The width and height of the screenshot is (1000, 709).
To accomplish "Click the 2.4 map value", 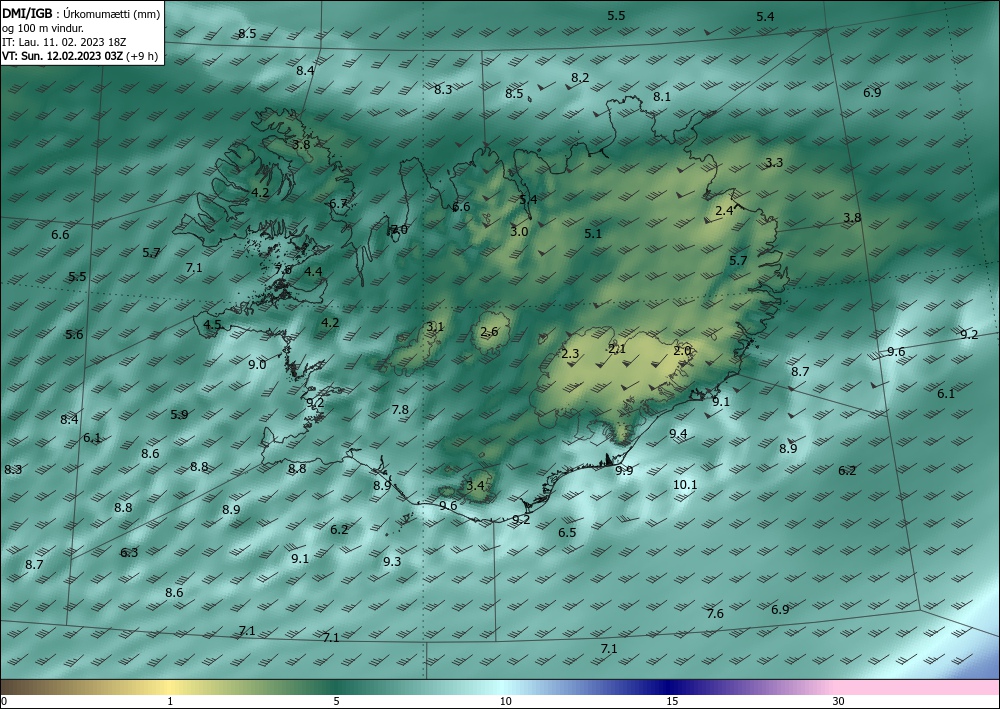I will [724, 210].
